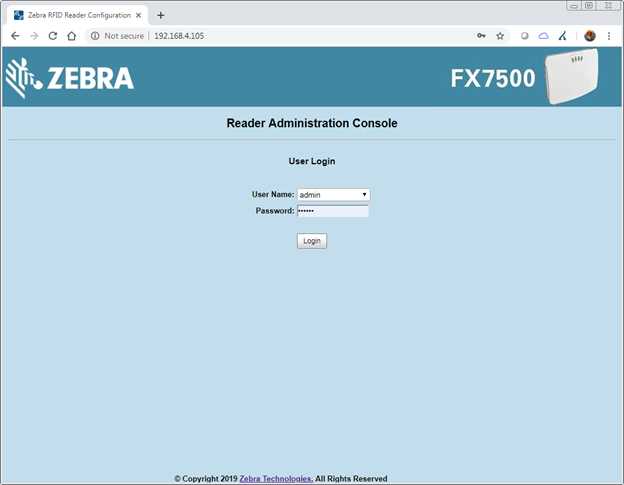Screen dimensions: 624x485
Task: Click the User Login heading text
Action: [312, 161]
